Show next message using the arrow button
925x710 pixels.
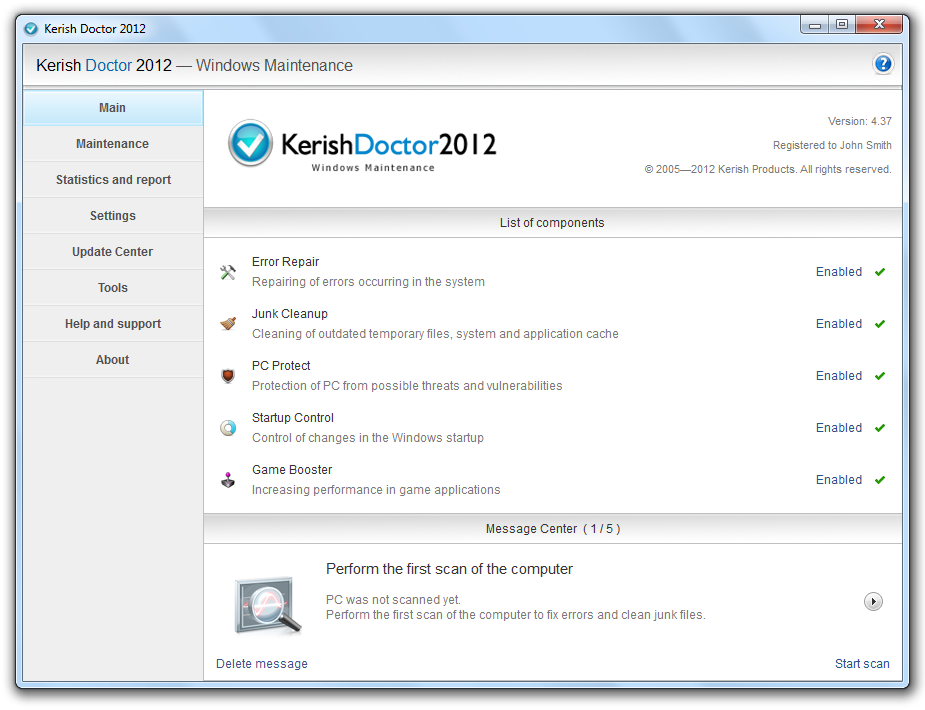[873, 601]
